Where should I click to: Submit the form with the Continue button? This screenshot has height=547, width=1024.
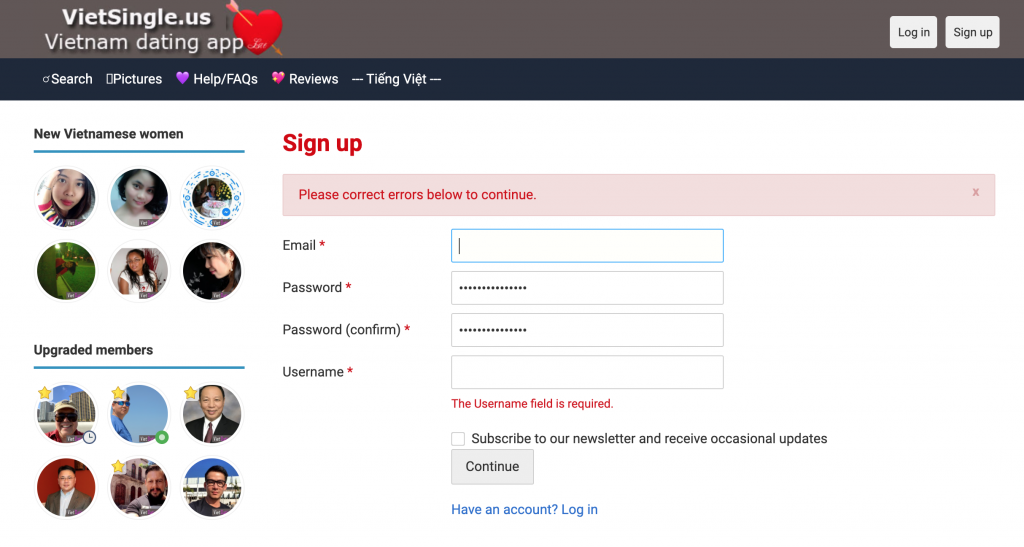[x=492, y=467]
